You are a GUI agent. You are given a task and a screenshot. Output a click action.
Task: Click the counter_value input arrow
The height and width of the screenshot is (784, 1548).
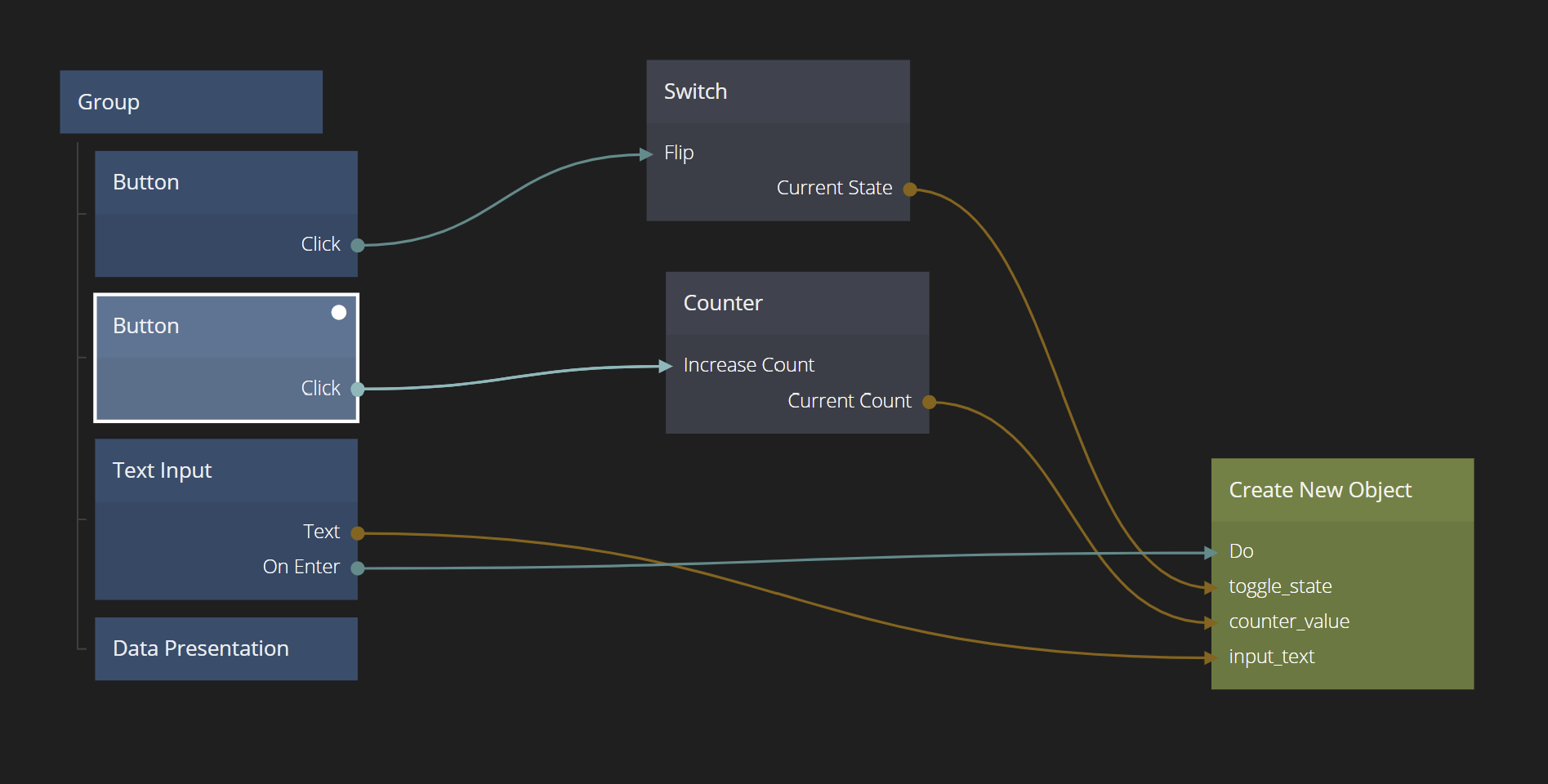tap(1211, 623)
